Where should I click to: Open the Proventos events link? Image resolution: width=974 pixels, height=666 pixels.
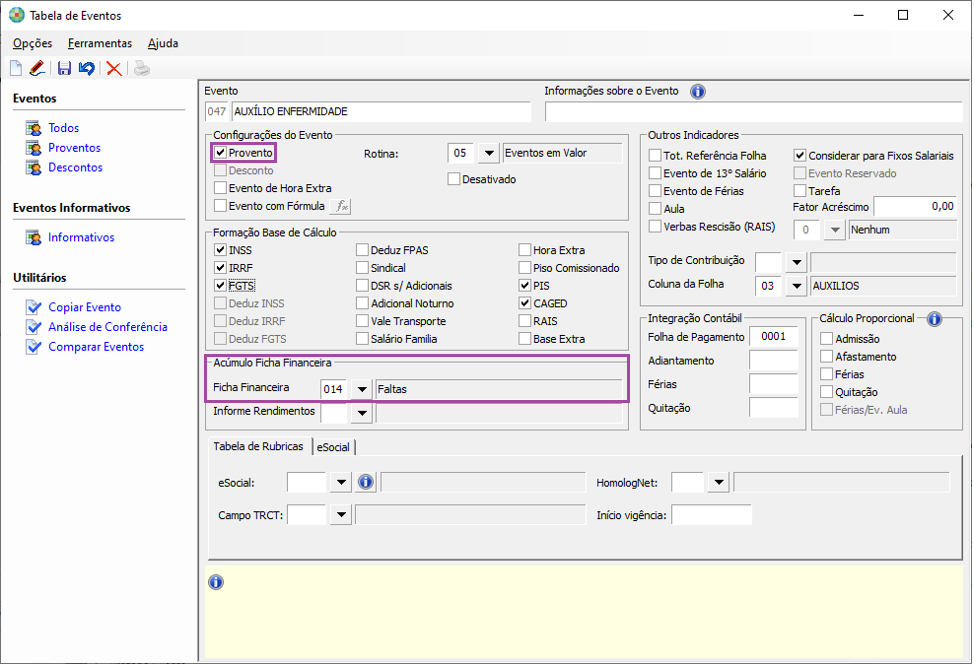75,148
